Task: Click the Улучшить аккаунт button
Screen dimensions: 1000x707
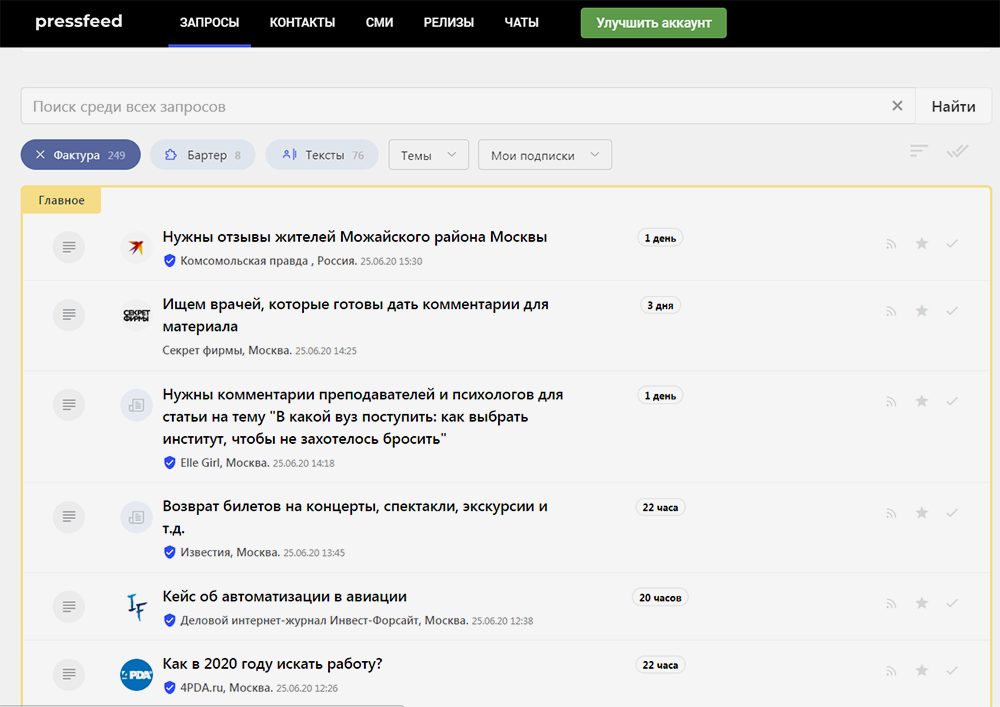Action: 653,23
